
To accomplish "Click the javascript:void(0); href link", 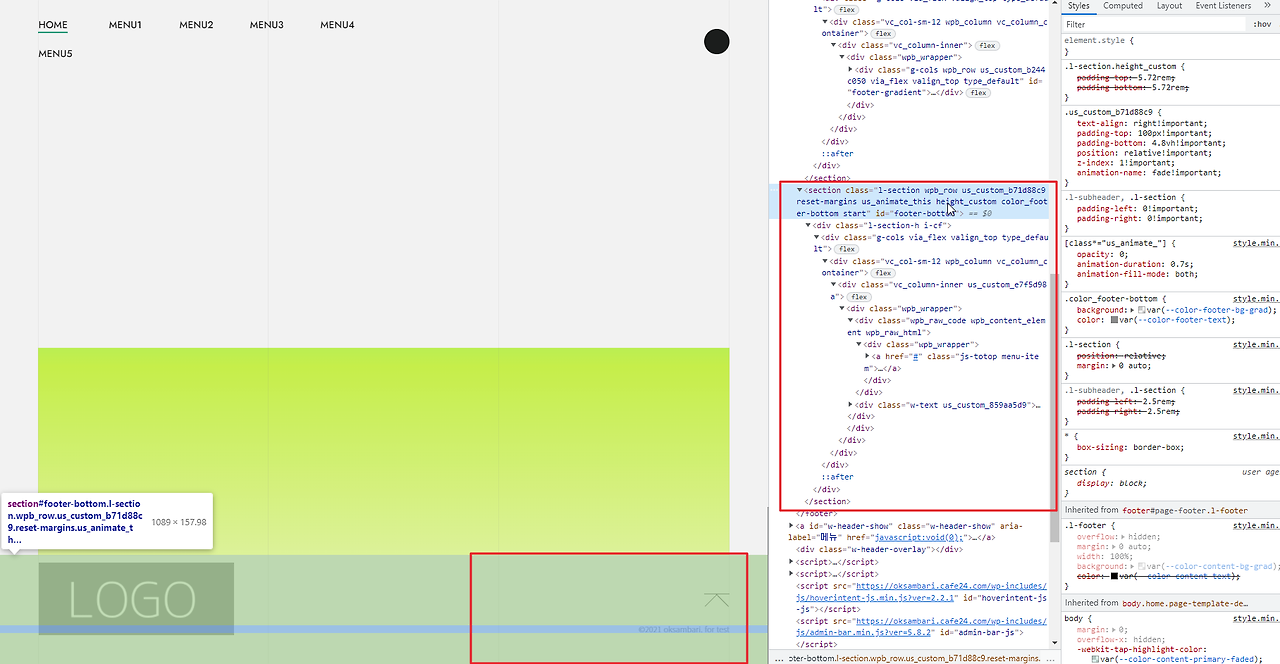I will click(919, 537).
